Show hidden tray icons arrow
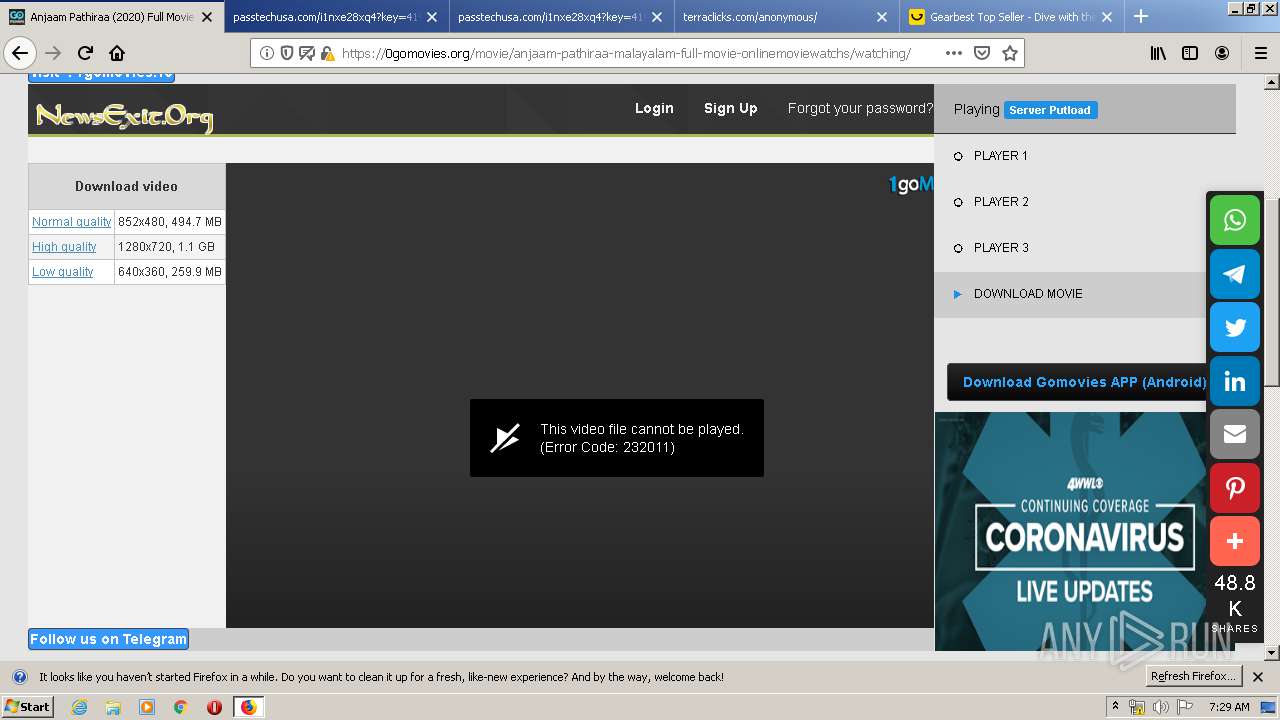This screenshot has height=720, width=1280. (x=1115, y=706)
